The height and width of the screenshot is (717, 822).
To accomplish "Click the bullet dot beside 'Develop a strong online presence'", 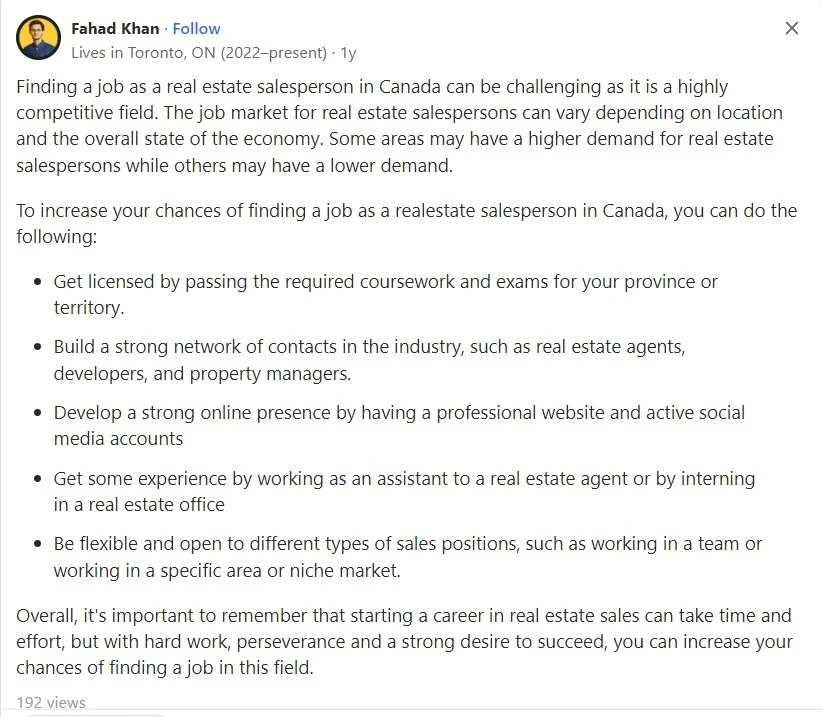I will tap(37, 413).
